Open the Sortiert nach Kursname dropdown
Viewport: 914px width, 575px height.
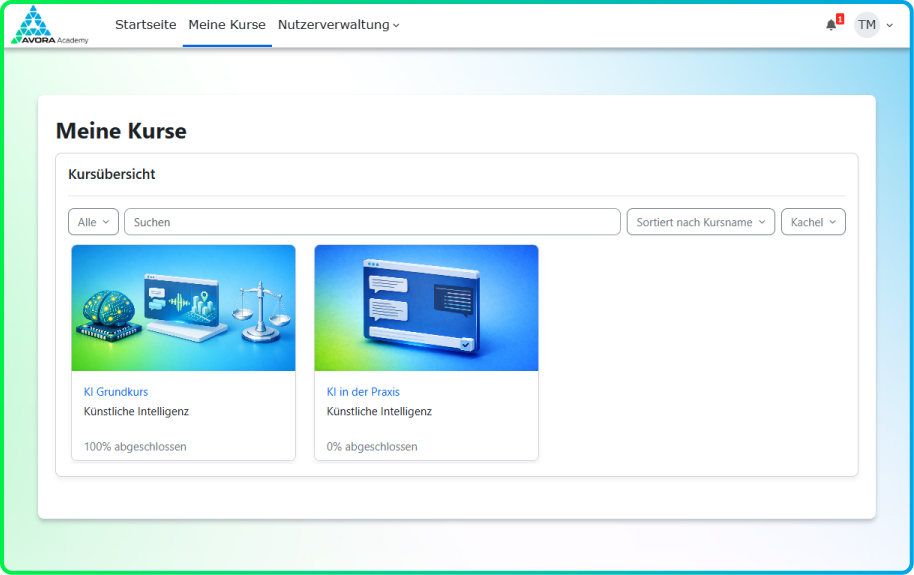(701, 222)
